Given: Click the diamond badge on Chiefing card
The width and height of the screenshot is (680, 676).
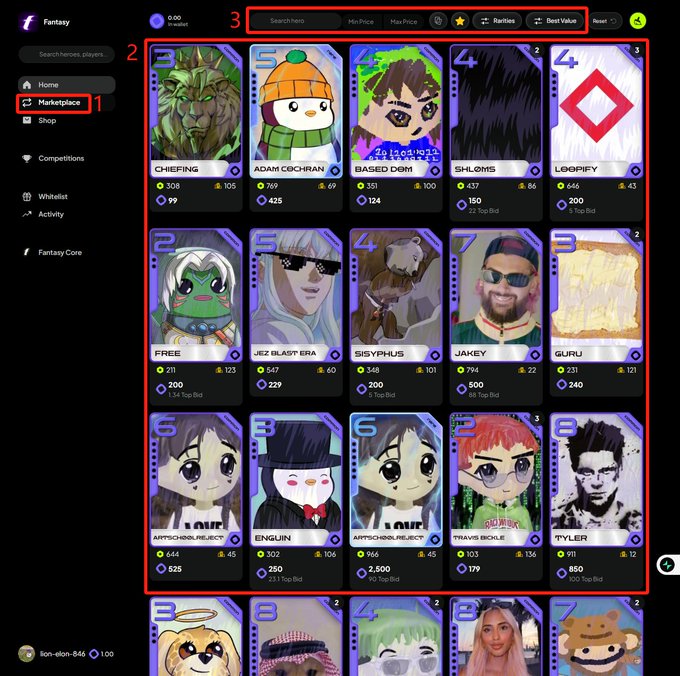Looking at the screenshot, I should coord(235,171).
